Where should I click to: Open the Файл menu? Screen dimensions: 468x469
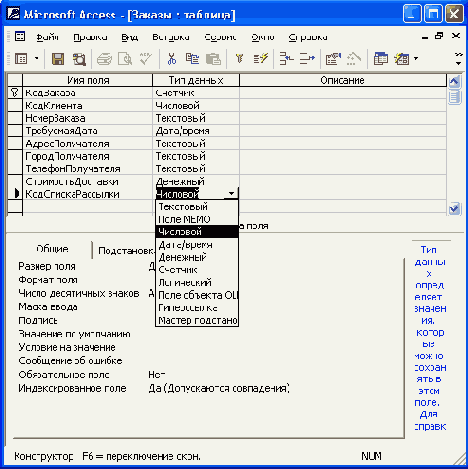(47, 37)
